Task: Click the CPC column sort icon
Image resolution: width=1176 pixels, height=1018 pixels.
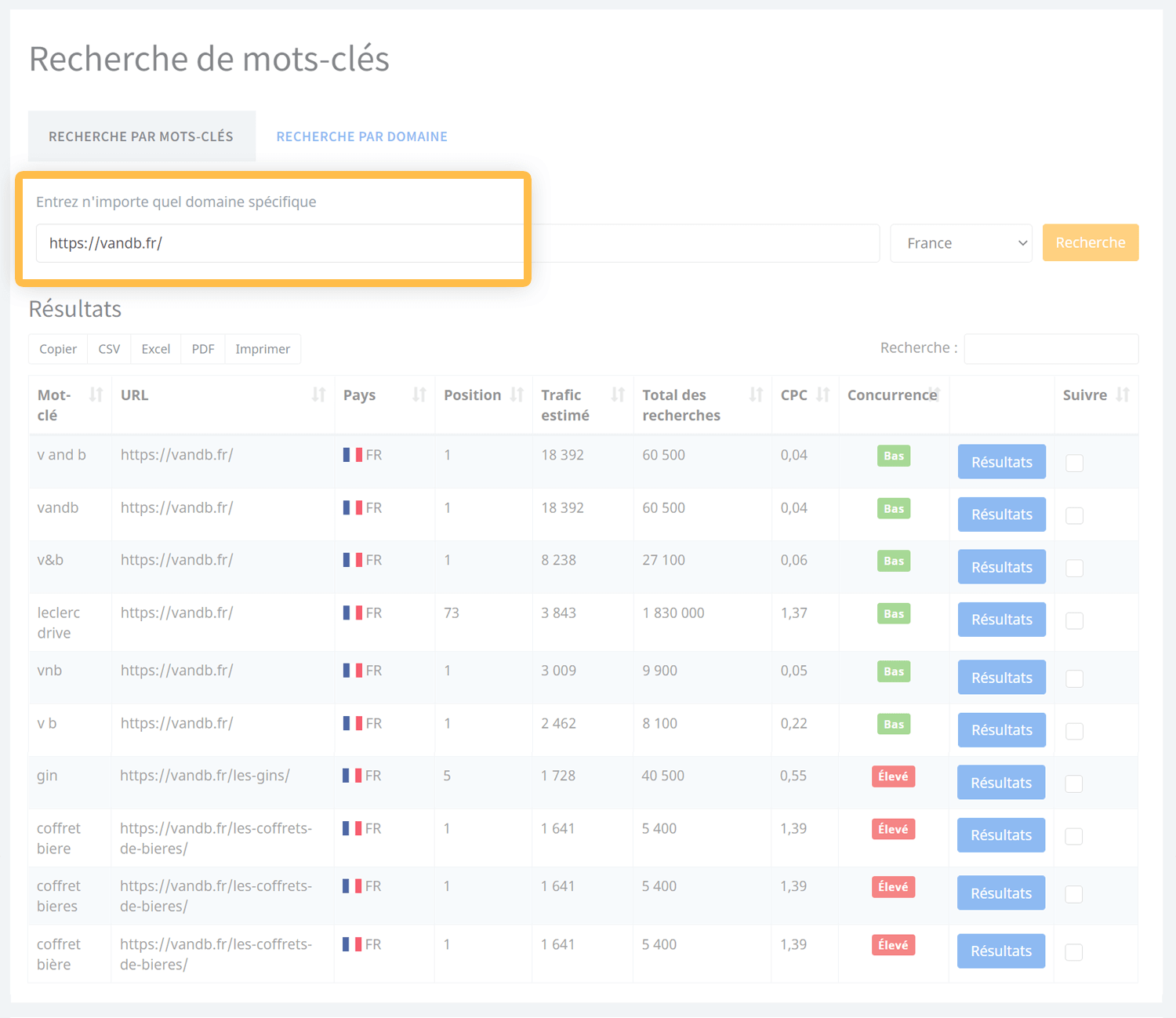Action: coord(822,395)
